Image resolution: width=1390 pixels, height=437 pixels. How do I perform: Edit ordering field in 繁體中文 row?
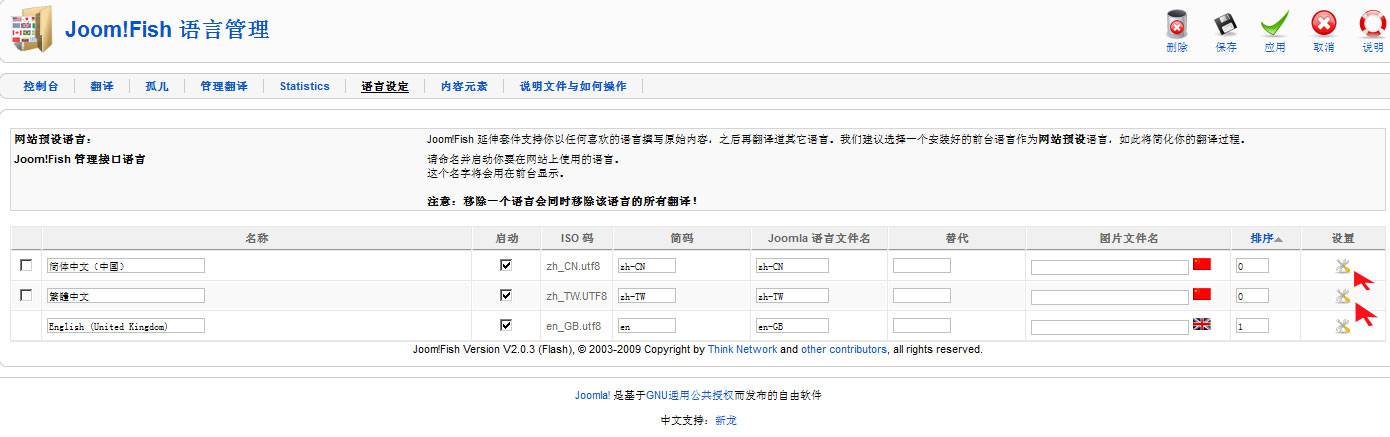click(x=1252, y=296)
